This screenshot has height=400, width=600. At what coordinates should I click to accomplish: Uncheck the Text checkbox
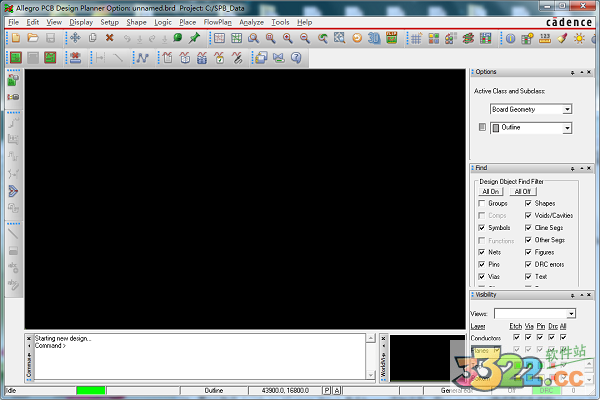pyautogui.click(x=528, y=276)
